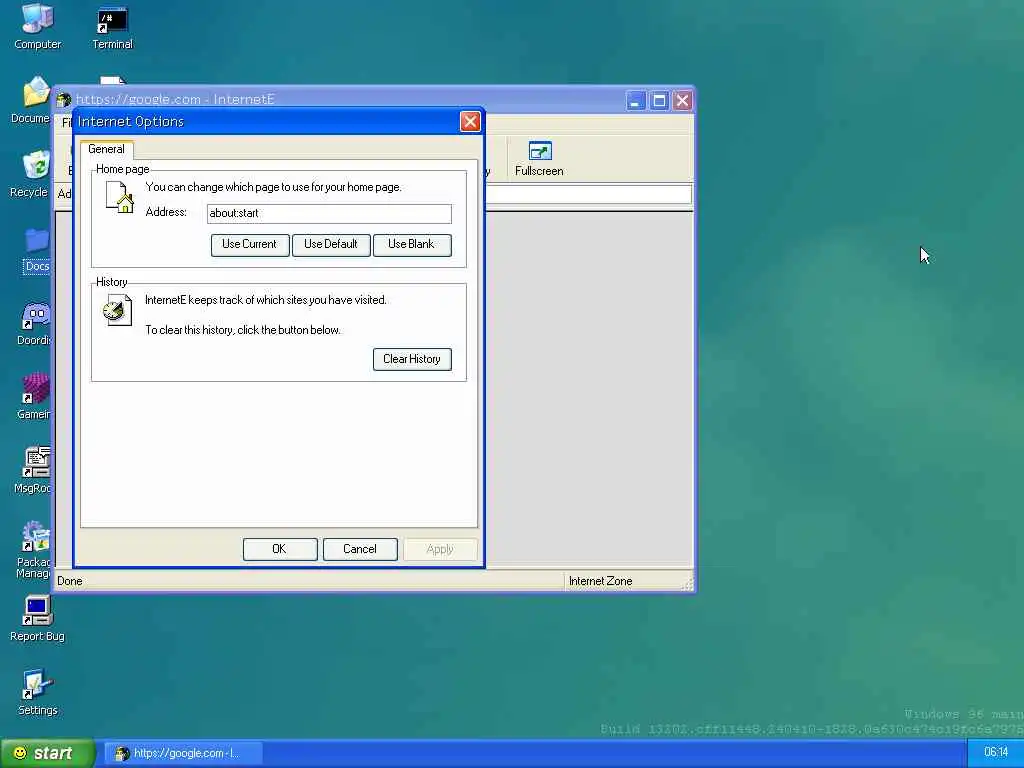Close the InternetE browser window
1024x768 pixels.
pos(682,101)
